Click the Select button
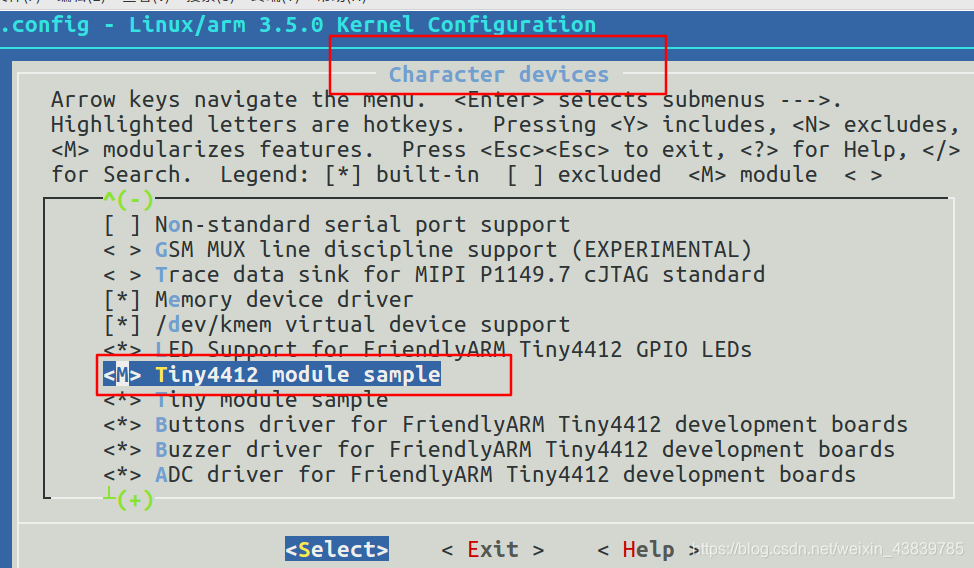This screenshot has height=568, width=974. click(x=337, y=549)
